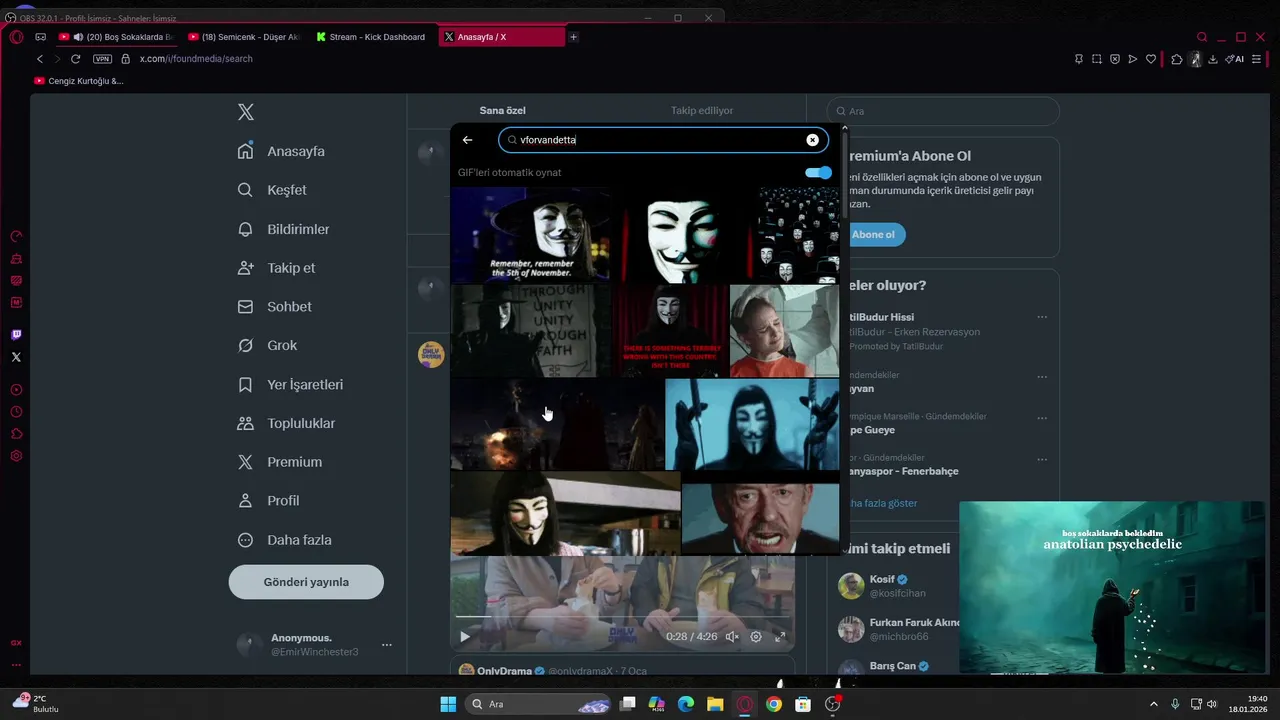The width and height of the screenshot is (1280, 720).
Task: Switch to Boş Sokaklarda YouTube tab
Action: click(x=118, y=37)
